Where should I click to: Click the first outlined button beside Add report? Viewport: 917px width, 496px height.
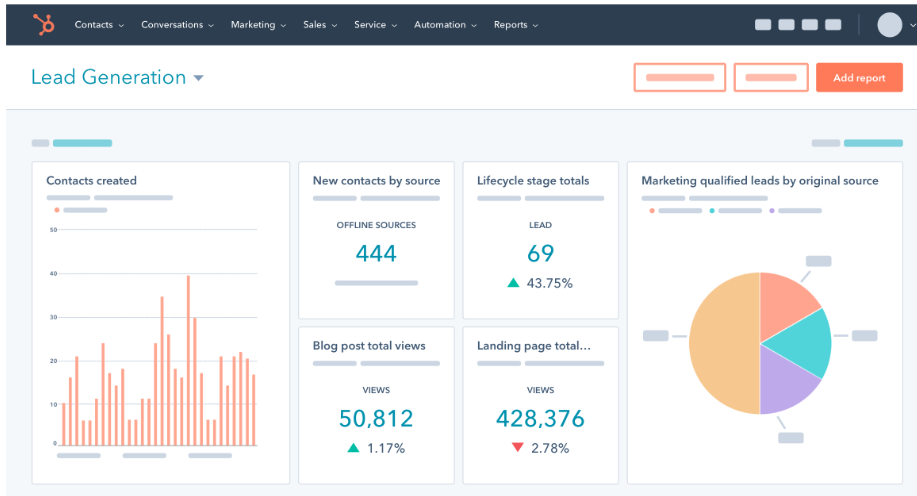(x=680, y=78)
